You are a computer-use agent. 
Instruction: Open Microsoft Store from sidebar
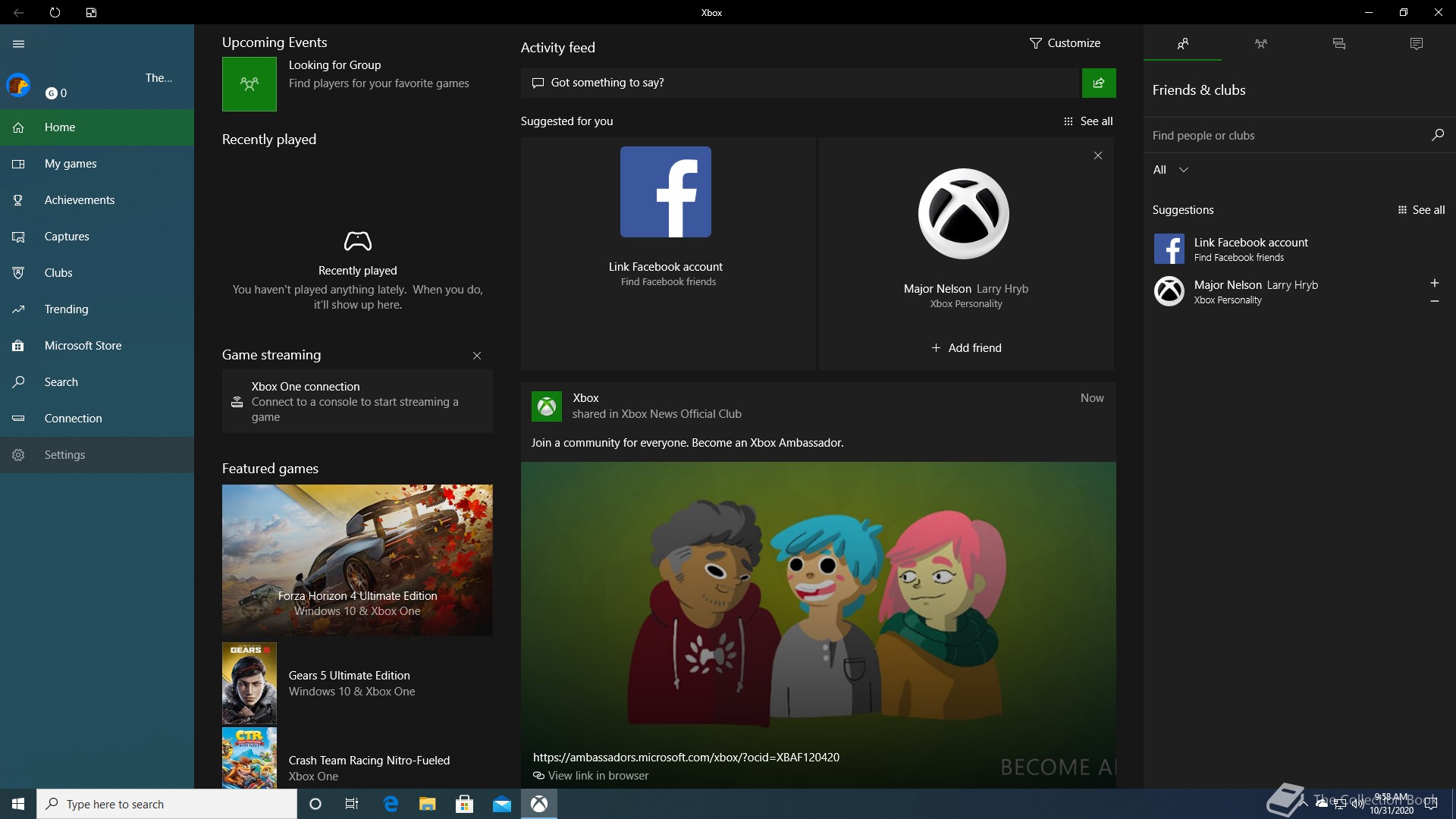tap(97, 346)
